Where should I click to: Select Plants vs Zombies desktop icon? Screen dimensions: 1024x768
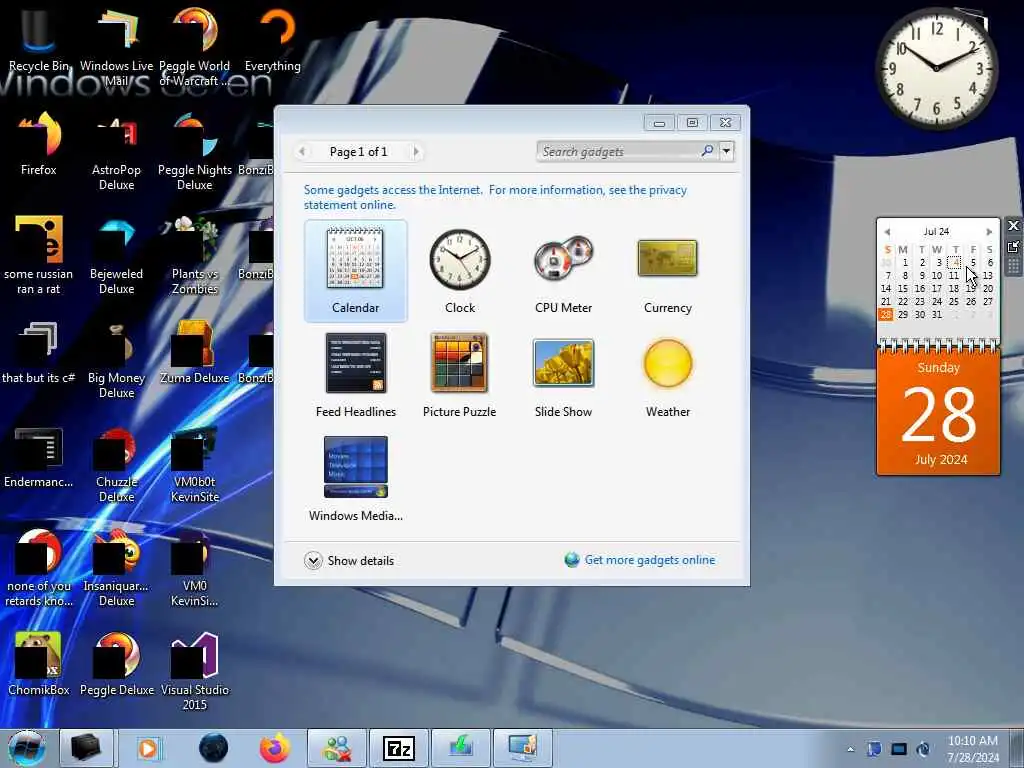coord(195,255)
